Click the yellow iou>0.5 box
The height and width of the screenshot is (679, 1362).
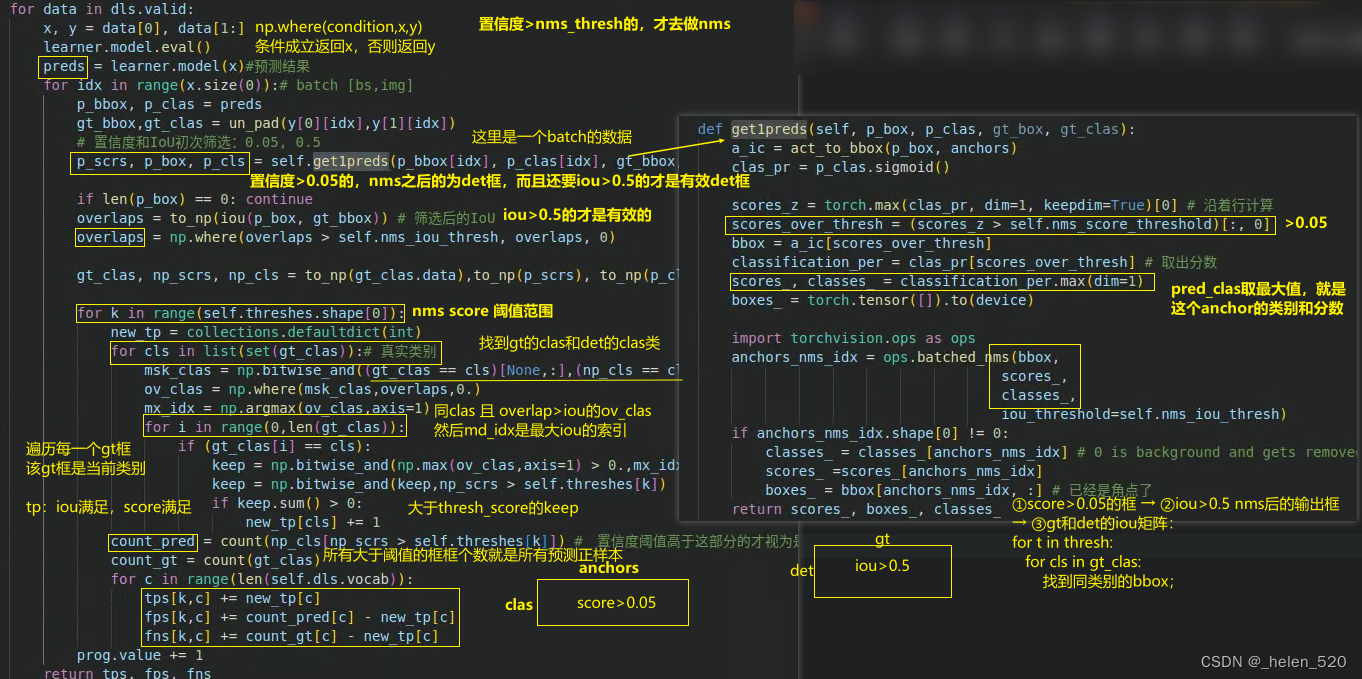[x=881, y=571]
